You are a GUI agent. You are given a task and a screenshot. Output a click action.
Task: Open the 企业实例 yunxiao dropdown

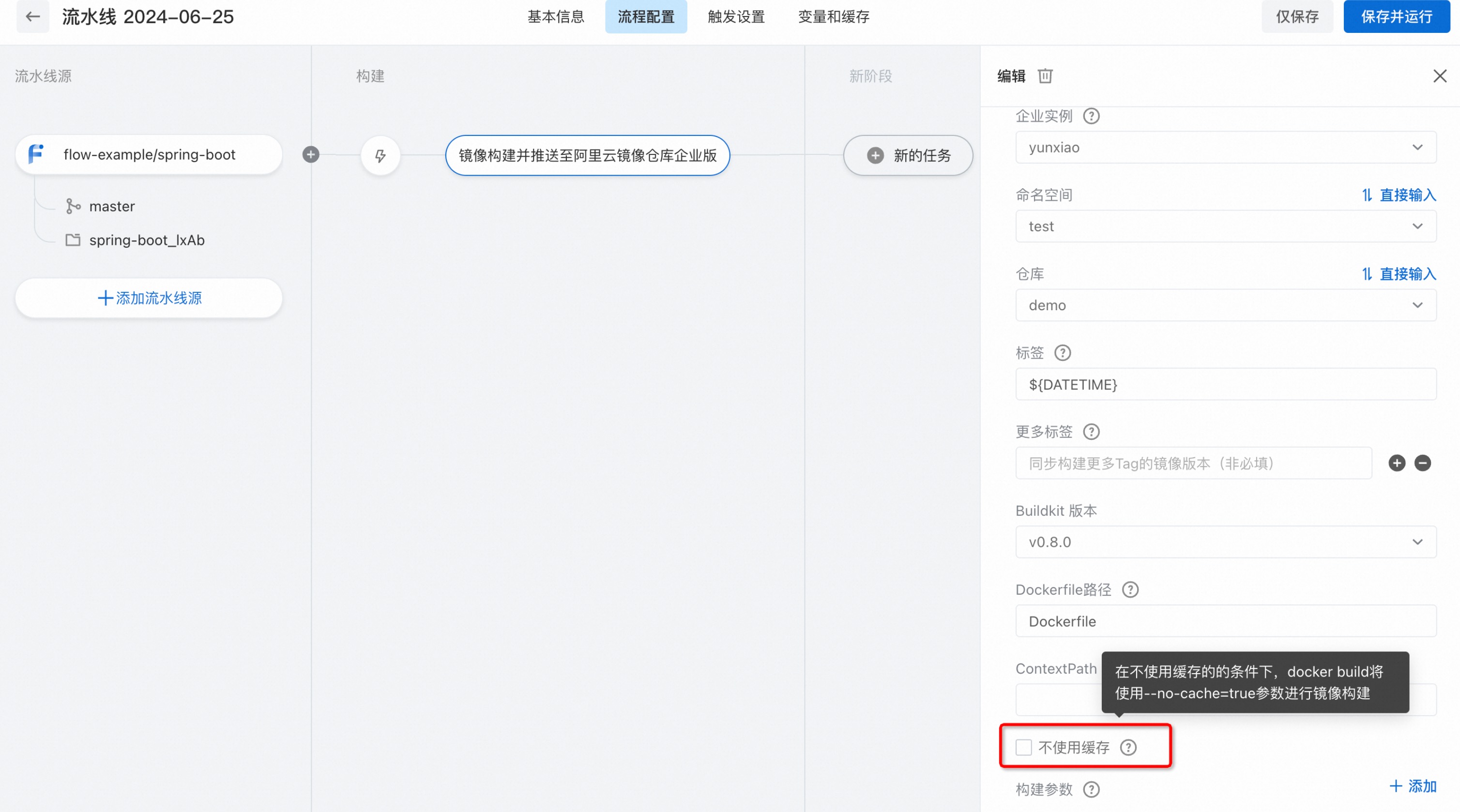click(1225, 147)
